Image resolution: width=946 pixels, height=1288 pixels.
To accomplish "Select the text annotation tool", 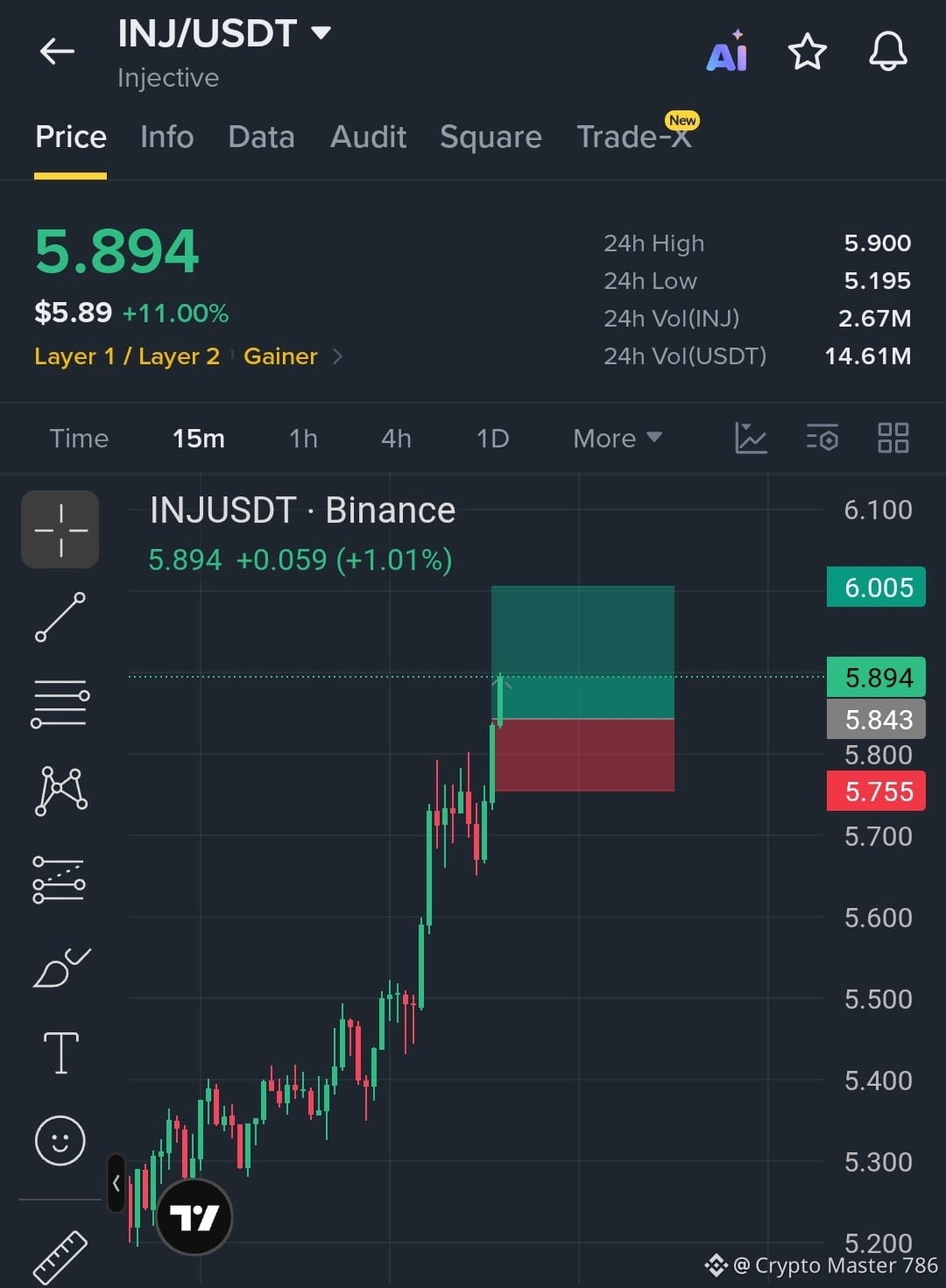I will (x=60, y=1052).
